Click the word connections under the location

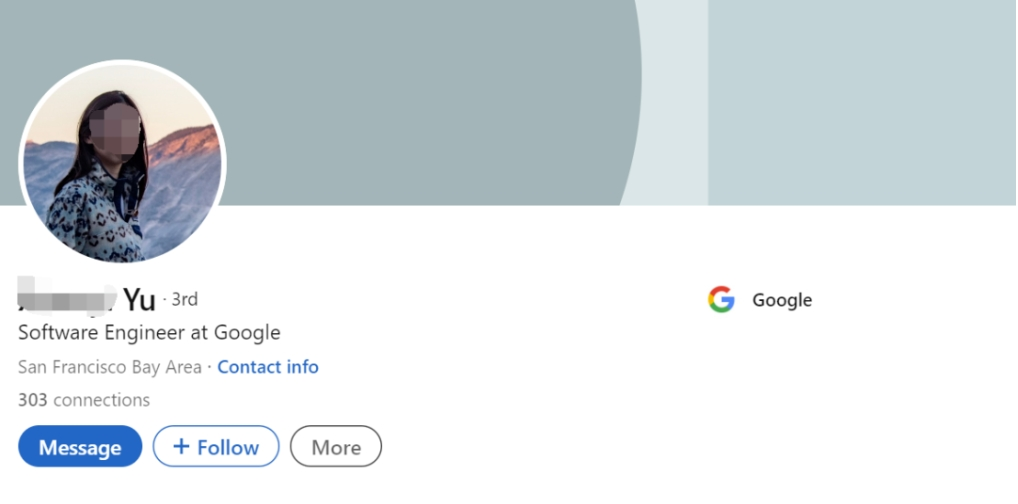pyautogui.click(x=101, y=400)
